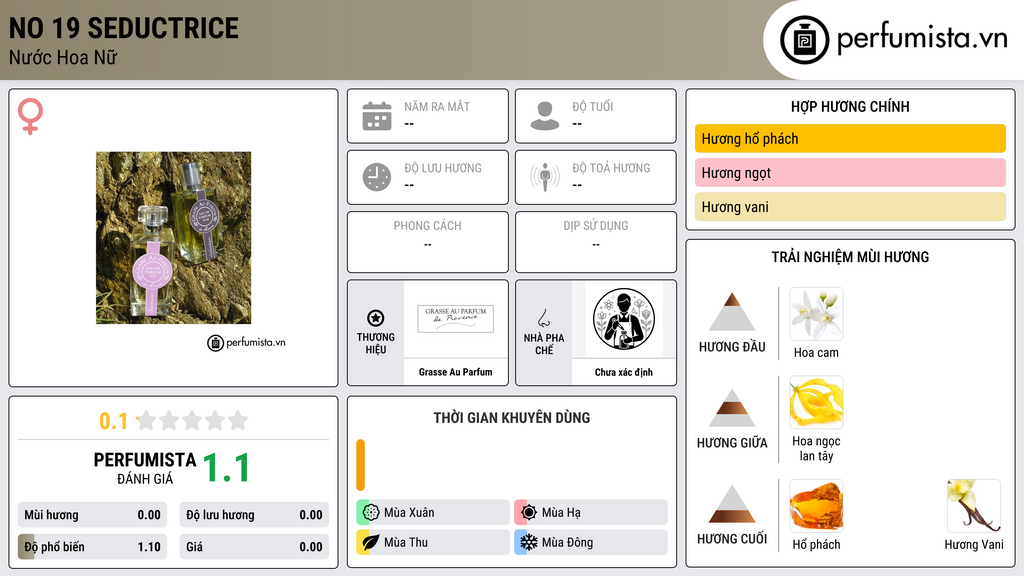Screen dimensions: 1024x576
Task: Click the nose icon above Nhà pha chế
Action: click(x=543, y=318)
